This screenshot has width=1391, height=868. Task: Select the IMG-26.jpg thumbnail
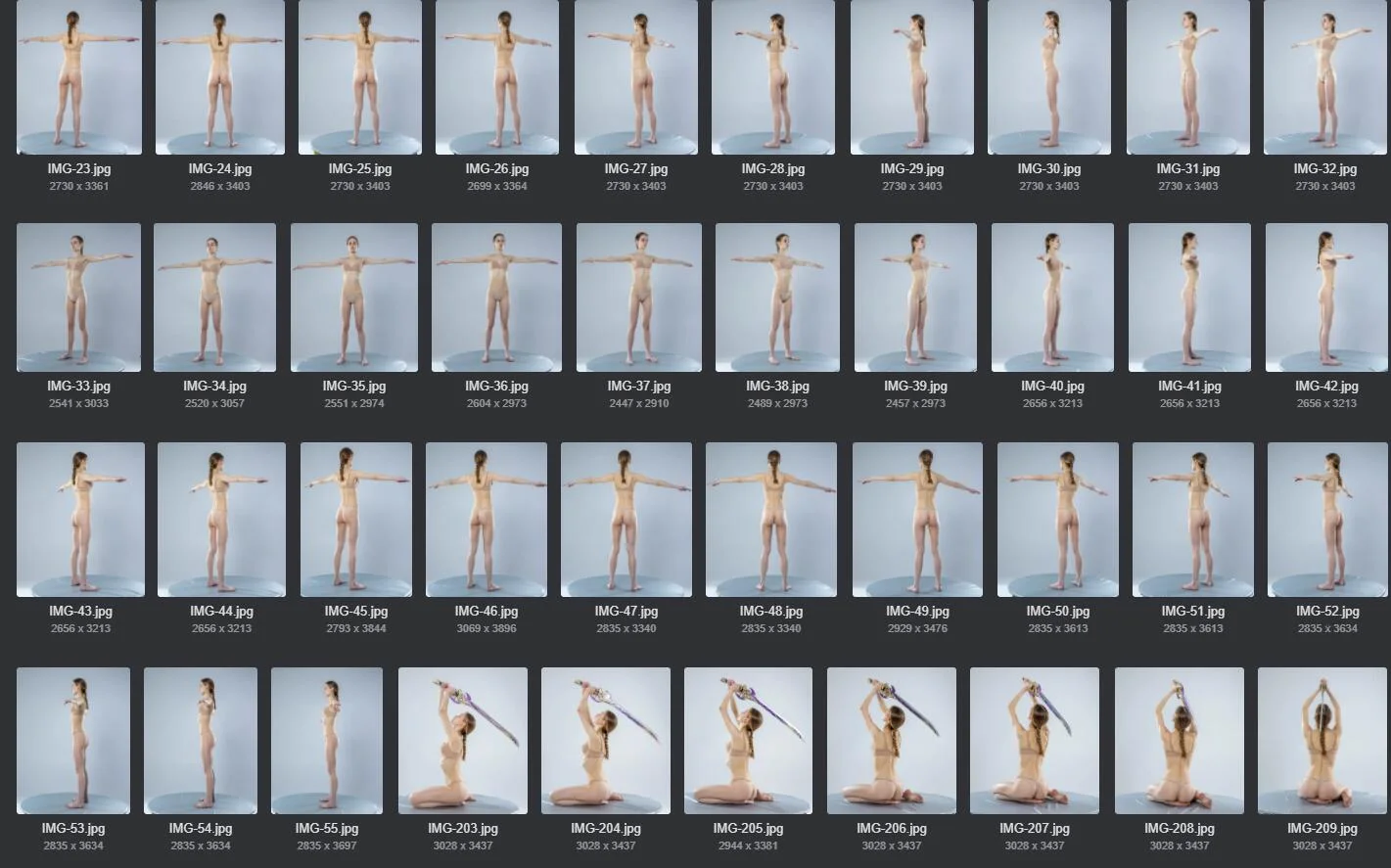point(498,77)
